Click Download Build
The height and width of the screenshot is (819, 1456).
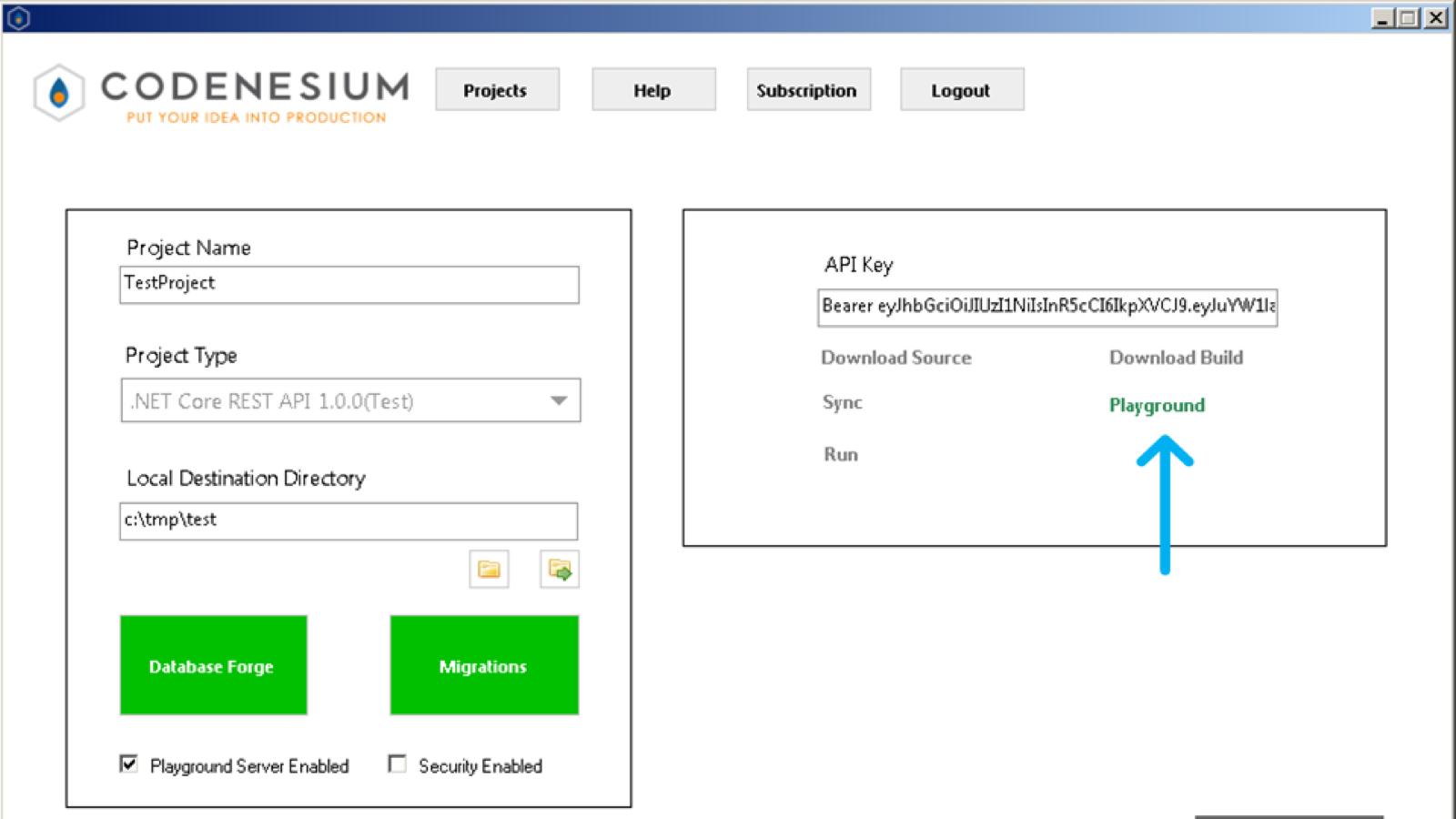pos(1176,357)
